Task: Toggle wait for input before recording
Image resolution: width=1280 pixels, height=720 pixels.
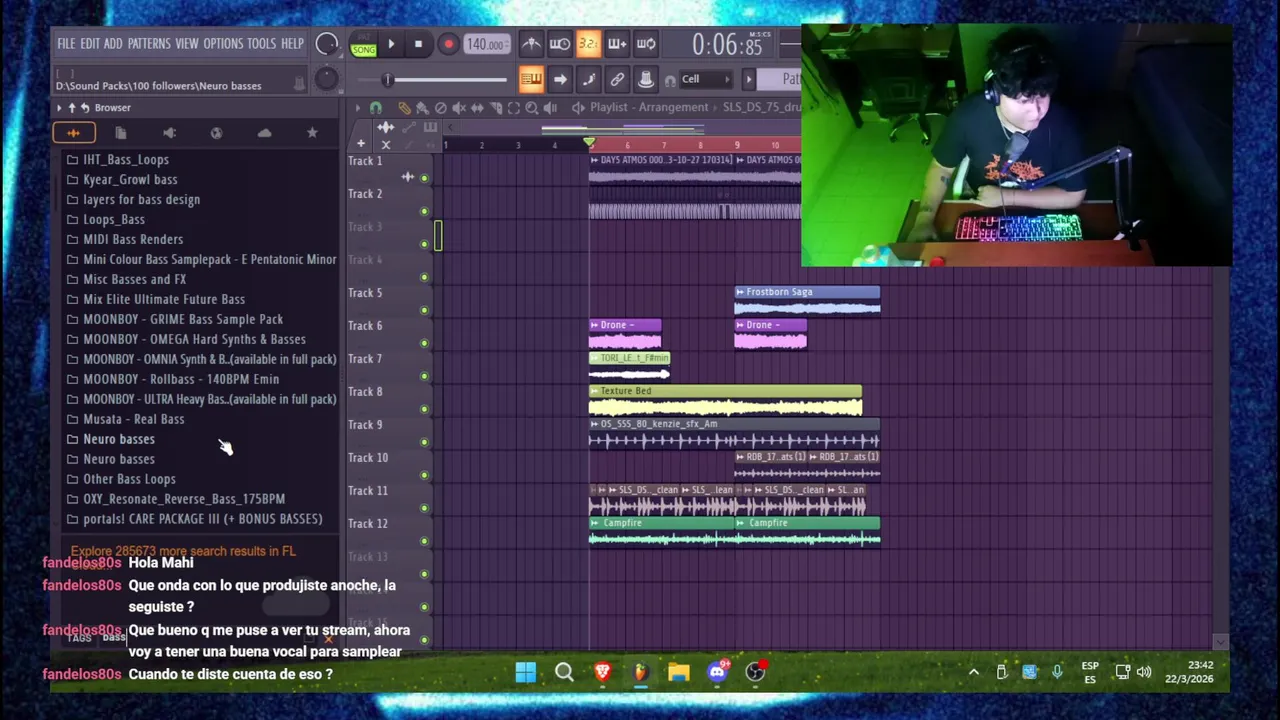Action: click(560, 44)
